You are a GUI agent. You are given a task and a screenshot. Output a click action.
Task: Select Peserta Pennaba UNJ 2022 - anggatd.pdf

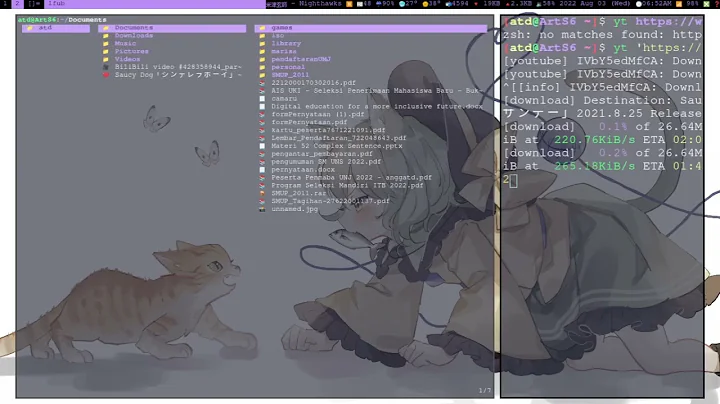click(351, 178)
